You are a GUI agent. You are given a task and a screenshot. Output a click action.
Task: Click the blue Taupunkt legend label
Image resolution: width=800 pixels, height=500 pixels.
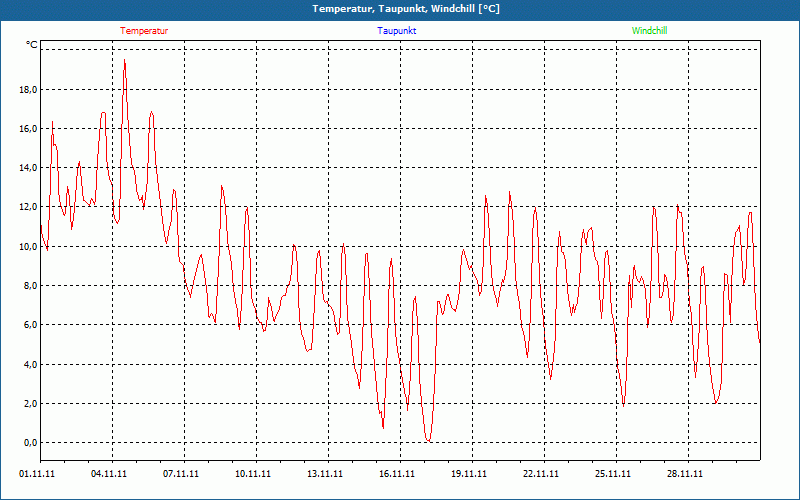(x=396, y=31)
